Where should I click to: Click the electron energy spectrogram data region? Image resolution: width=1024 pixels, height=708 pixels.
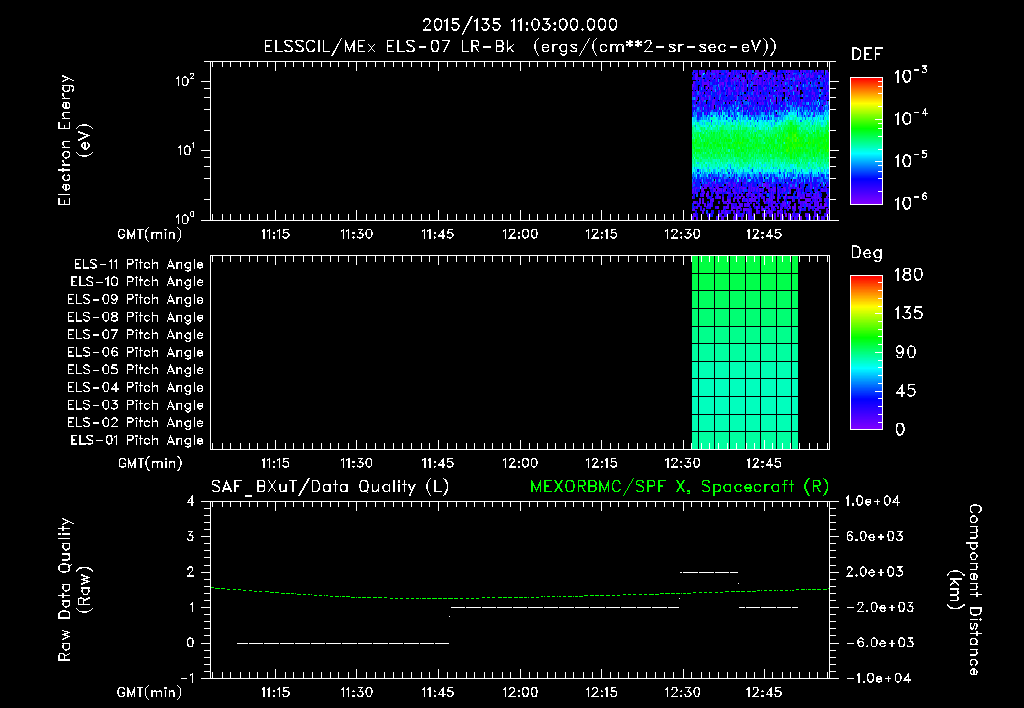click(x=760, y=144)
